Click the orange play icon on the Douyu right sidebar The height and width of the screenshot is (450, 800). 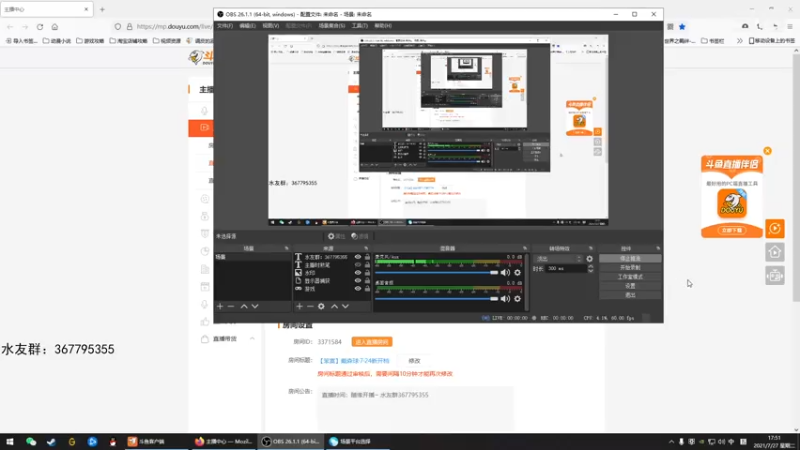774,229
